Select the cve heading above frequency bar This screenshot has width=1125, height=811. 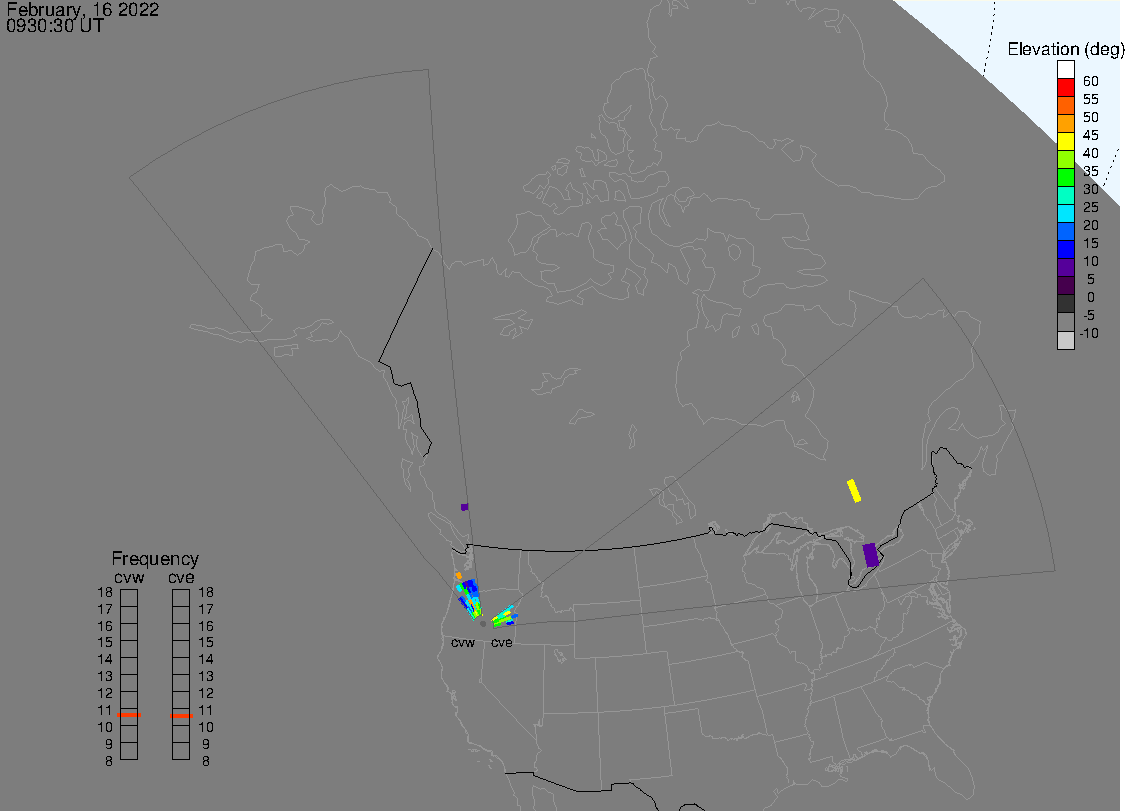[x=182, y=577]
